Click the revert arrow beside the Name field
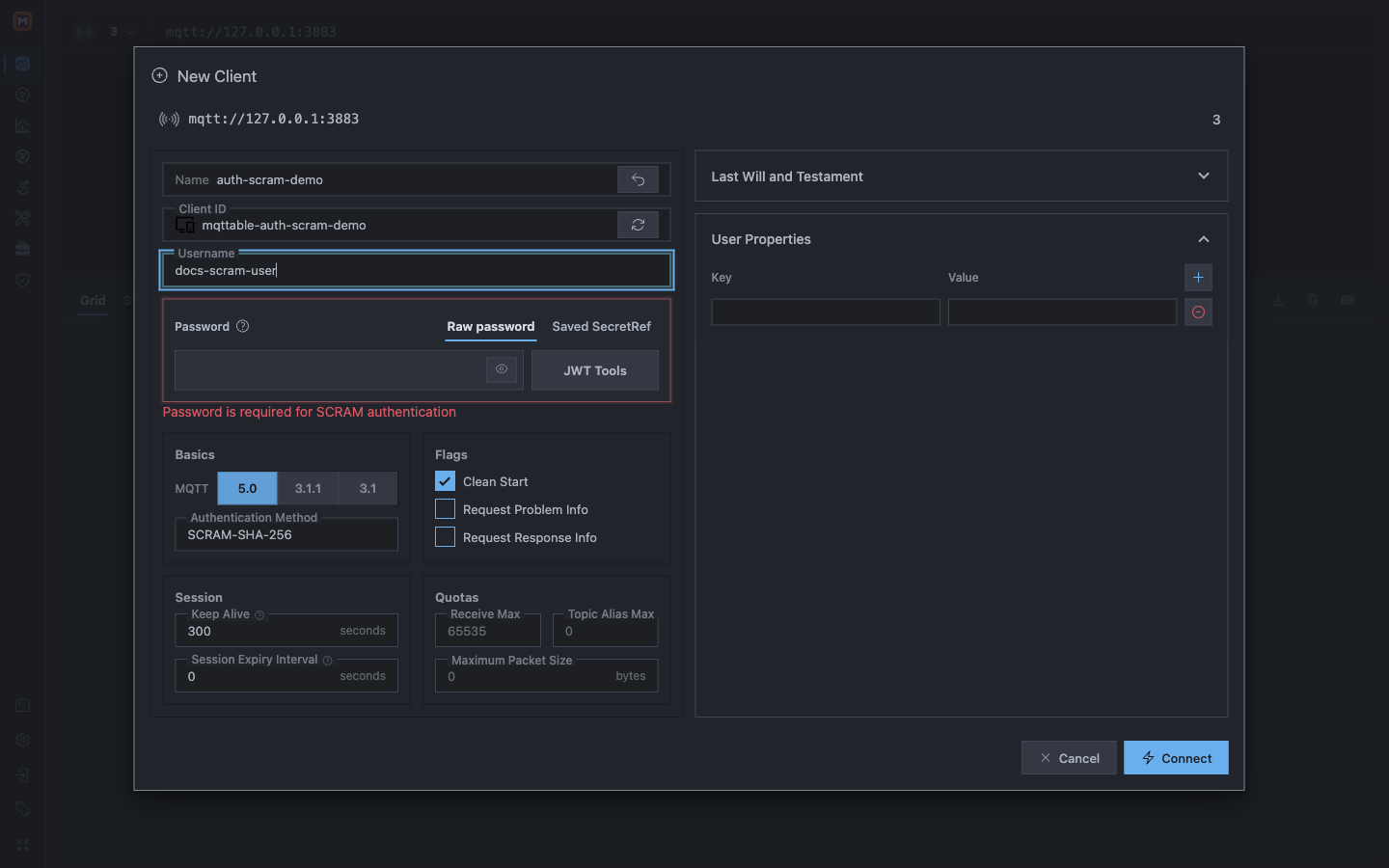 tap(638, 179)
